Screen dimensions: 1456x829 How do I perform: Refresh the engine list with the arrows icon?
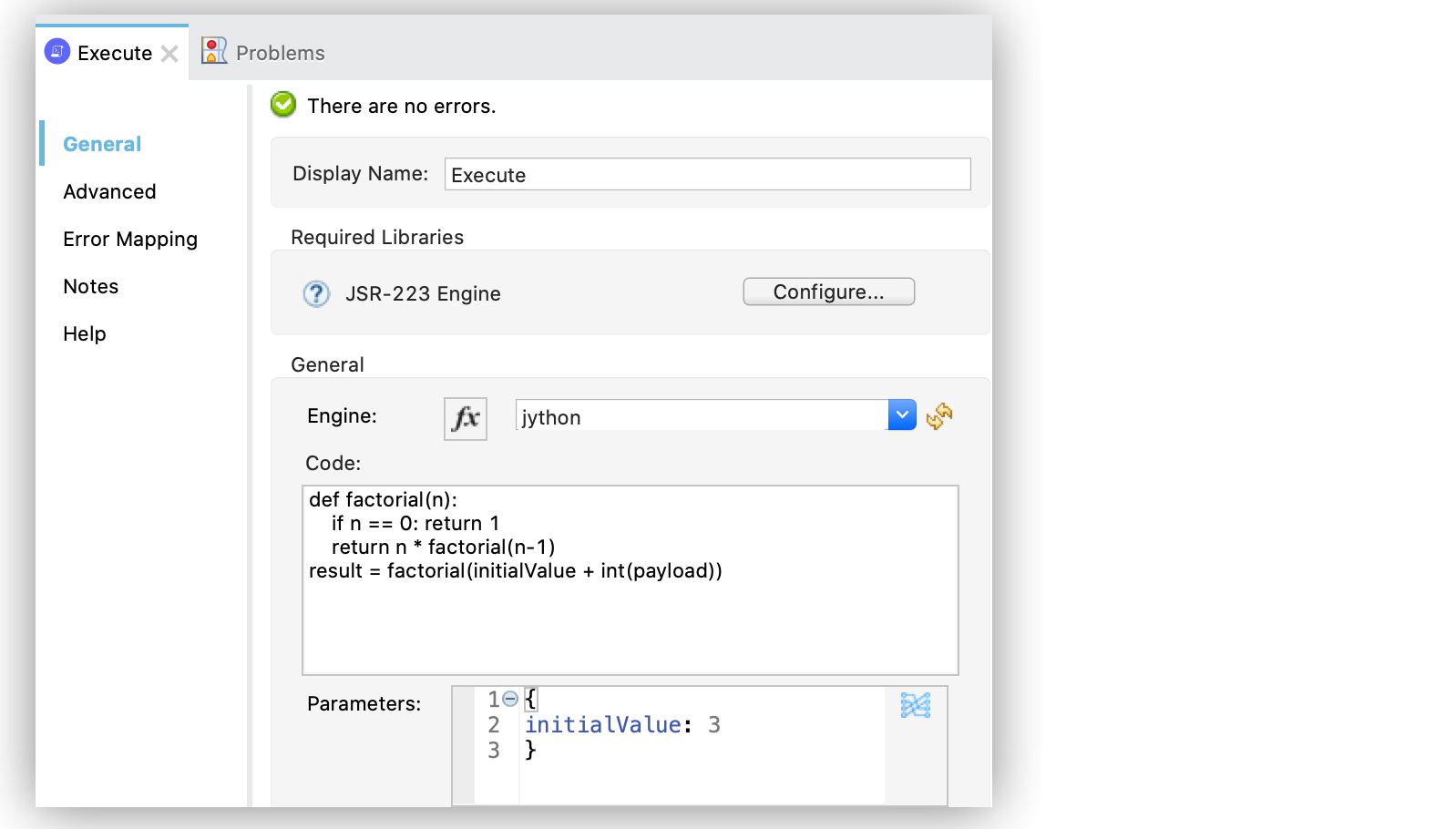coord(938,416)
